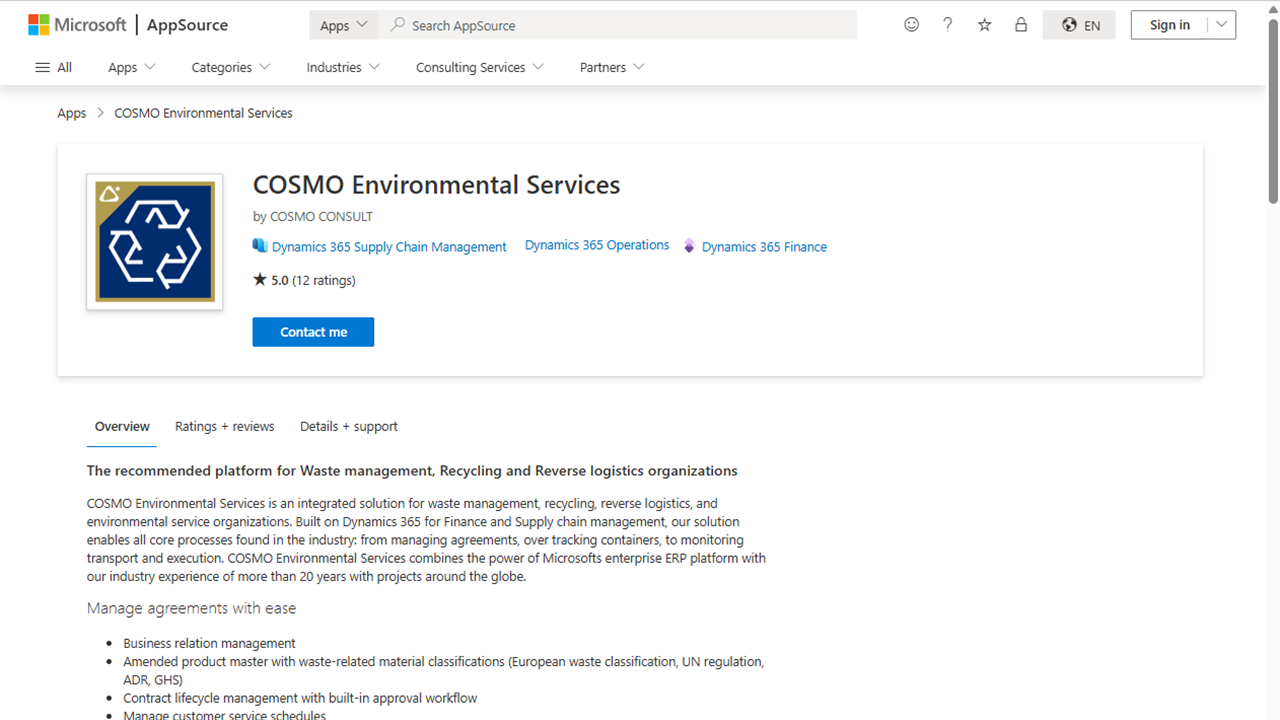Screen dimensions: 1280x720
Task: Click the Contact me button
Action: coord(313,331)
